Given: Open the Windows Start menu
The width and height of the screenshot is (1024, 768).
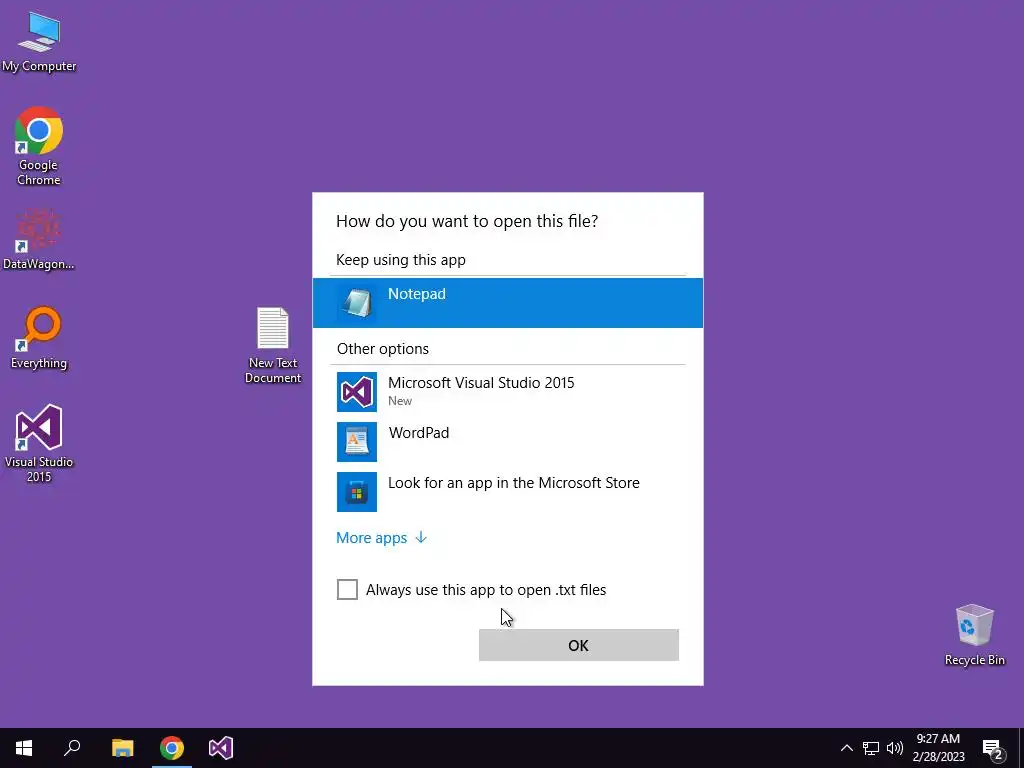Looking at the screenshot, I should [x=24, y=748].
